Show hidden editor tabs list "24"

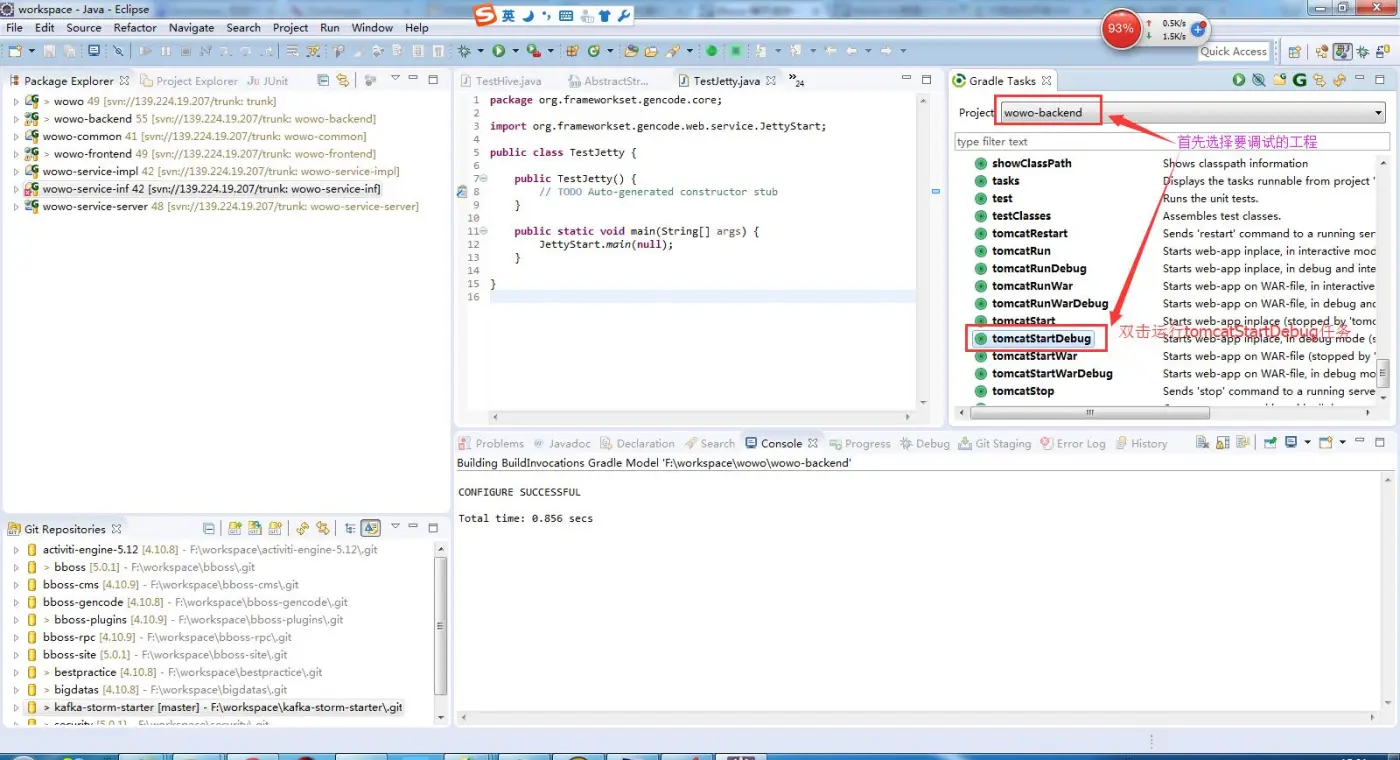796,80
